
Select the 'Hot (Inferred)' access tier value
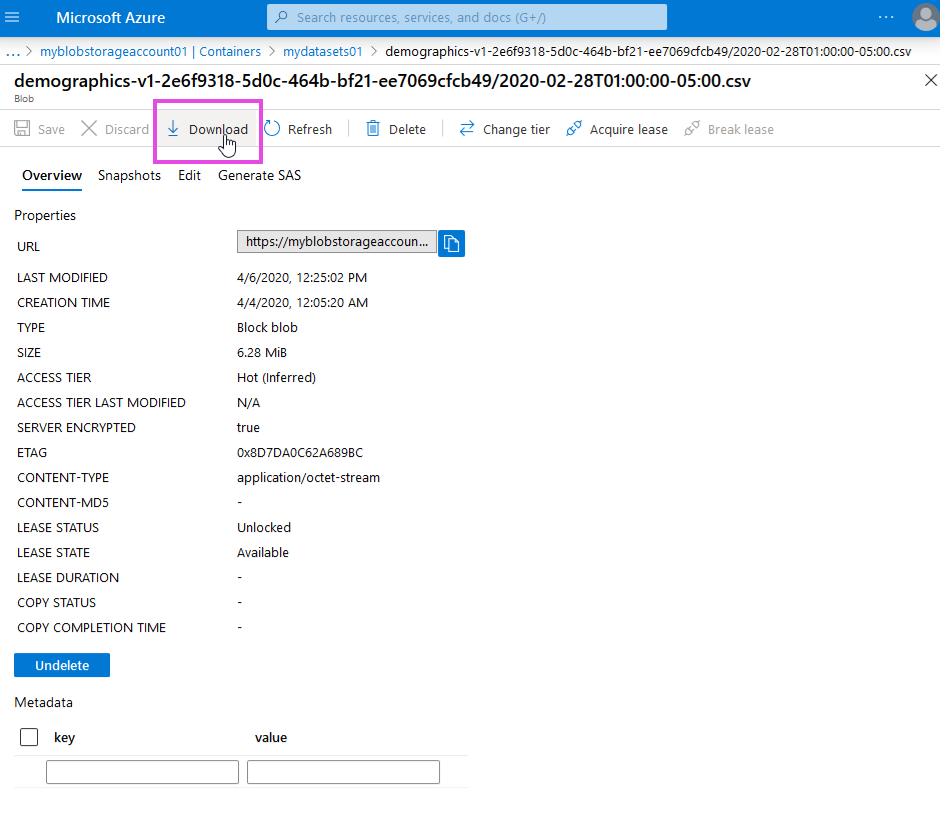pyautogui.click(x=276, y=378)
